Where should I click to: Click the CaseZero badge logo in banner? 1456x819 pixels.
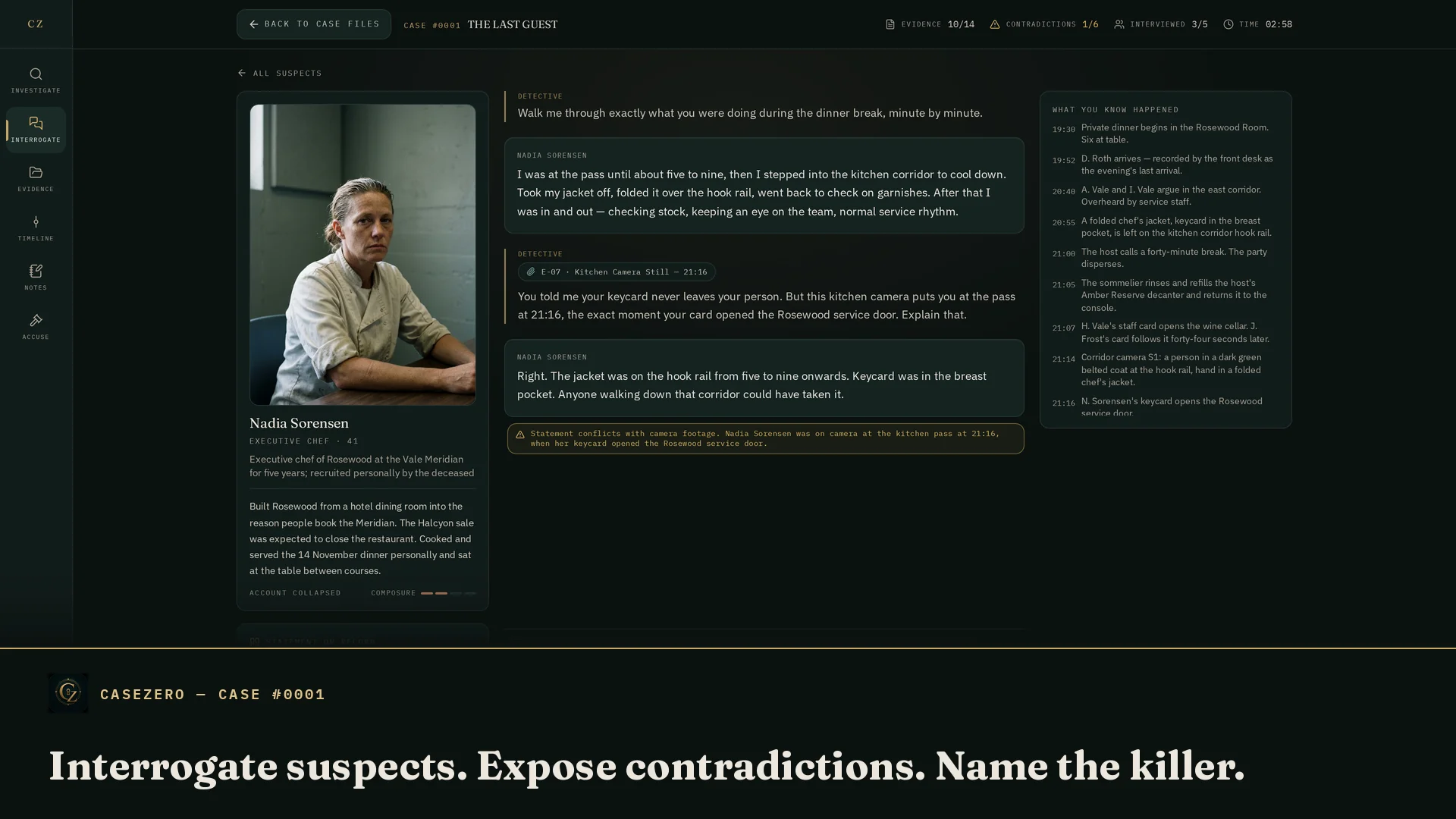68,693
